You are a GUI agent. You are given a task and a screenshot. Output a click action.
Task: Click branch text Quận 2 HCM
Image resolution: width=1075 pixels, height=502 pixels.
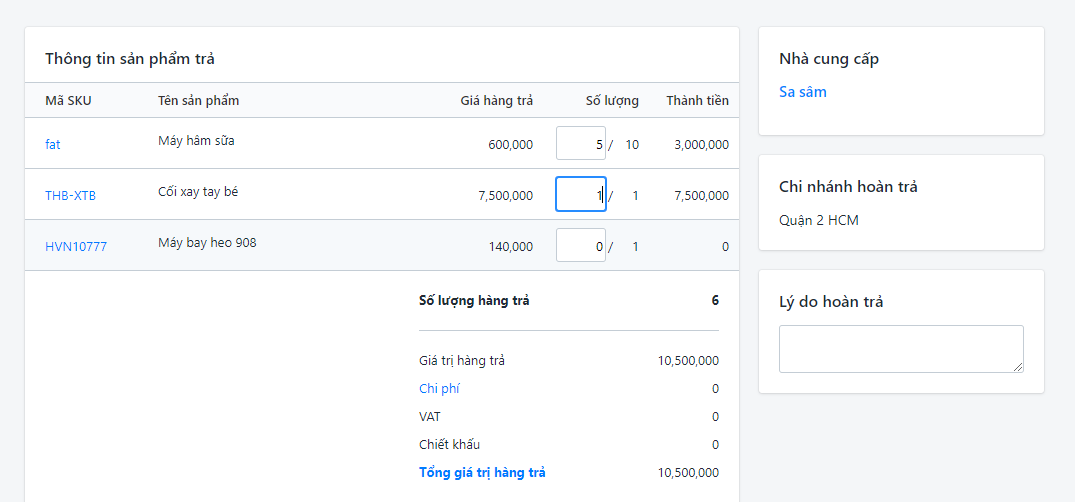[819, 221]
